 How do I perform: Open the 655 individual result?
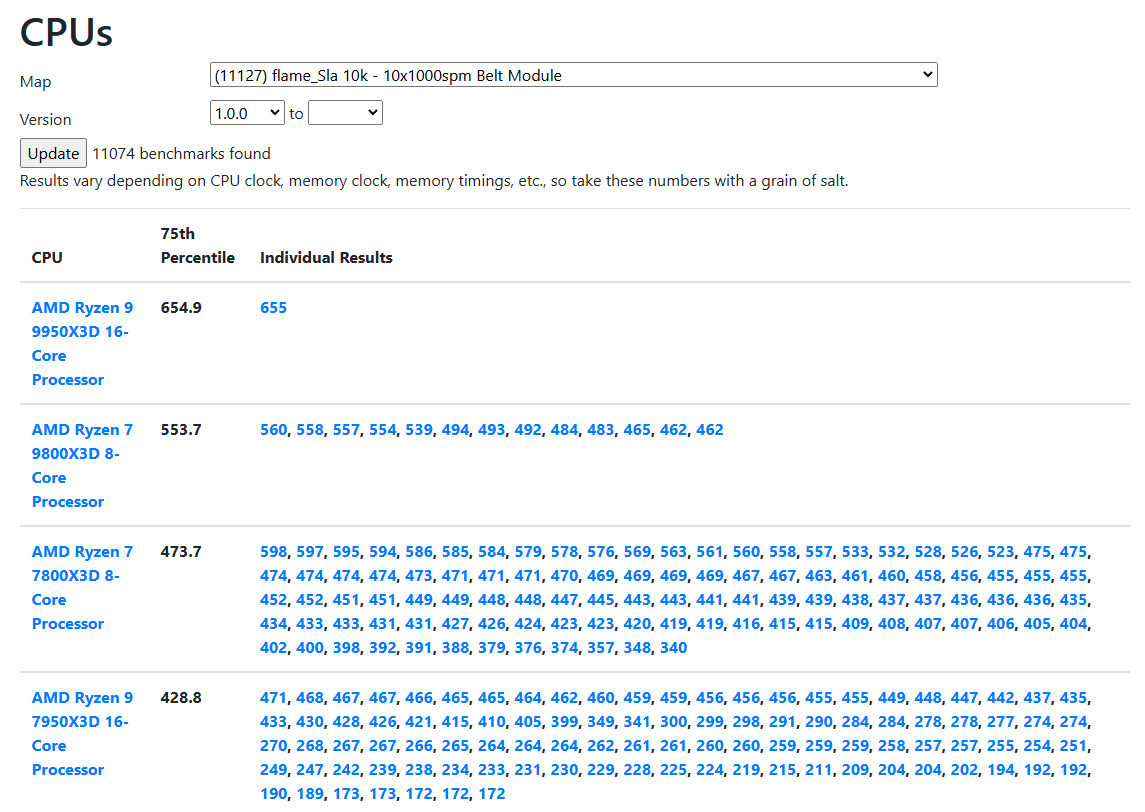tap(273, 307)
